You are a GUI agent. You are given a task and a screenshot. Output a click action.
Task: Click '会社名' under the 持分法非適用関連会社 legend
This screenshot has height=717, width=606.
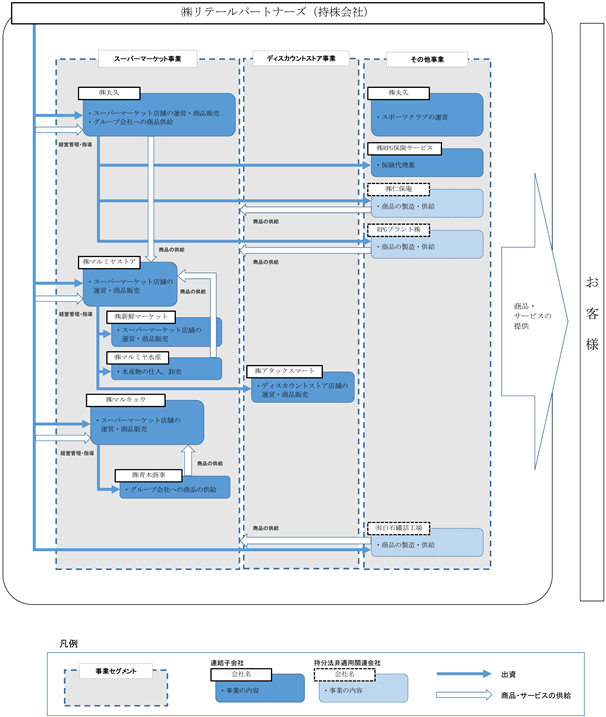[344, 674]
